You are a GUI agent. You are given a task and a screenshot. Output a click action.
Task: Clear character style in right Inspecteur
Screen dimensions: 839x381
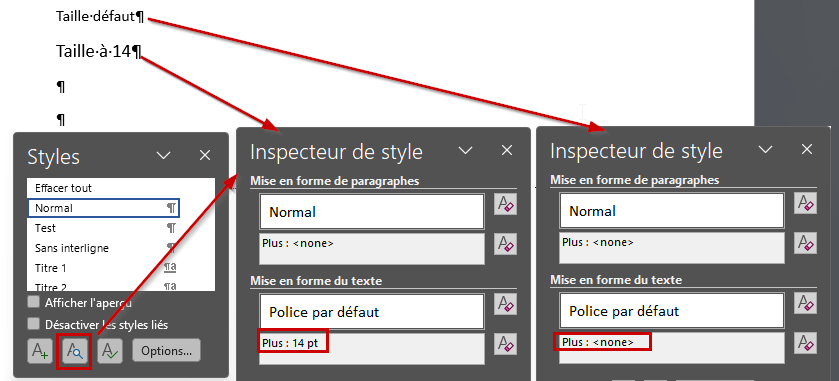coord(806,303)
